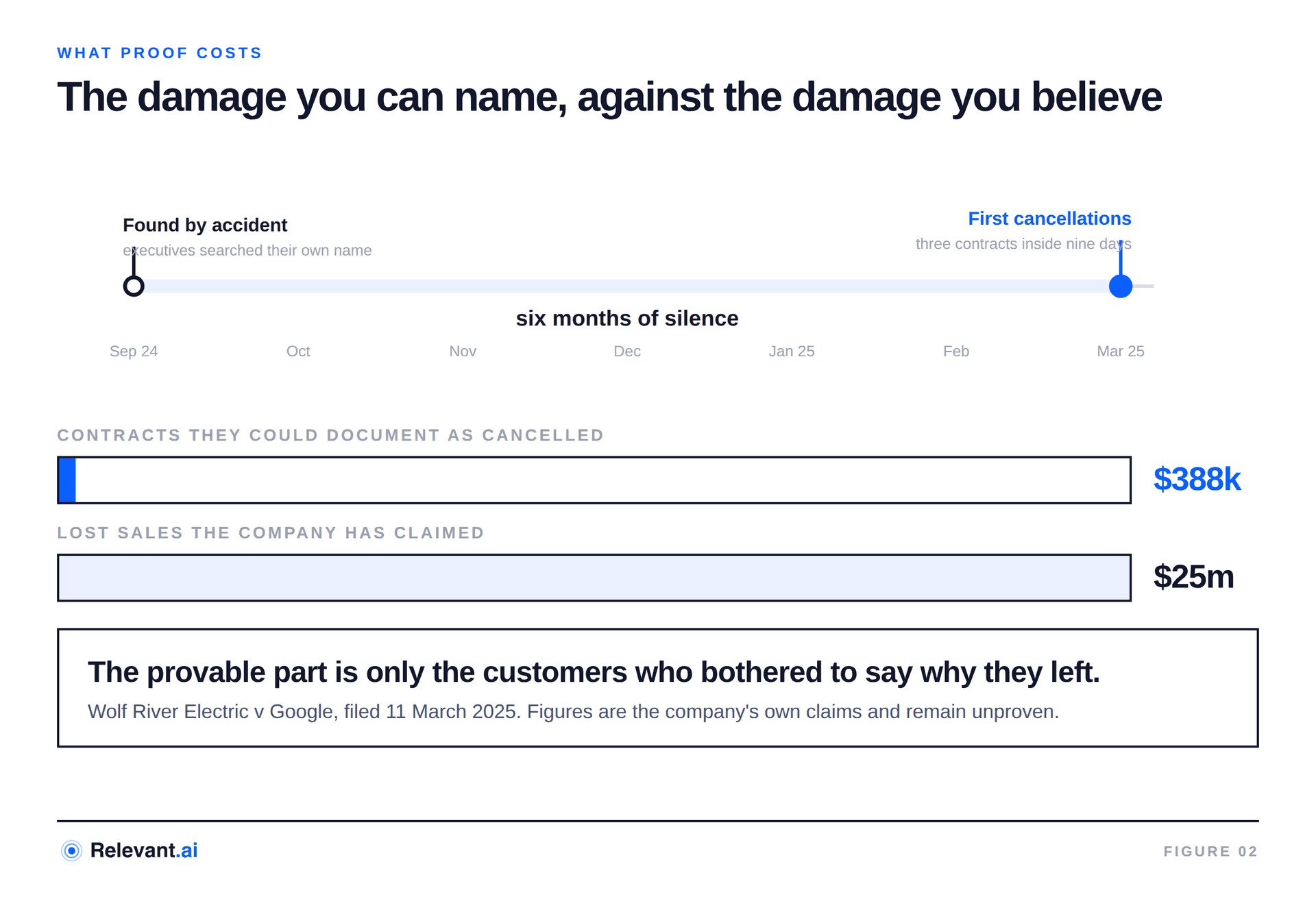Click the Relevant.ai concentric circle logo icon
The height and width of the screenshot is (899, 1316).
pos(71,850)
